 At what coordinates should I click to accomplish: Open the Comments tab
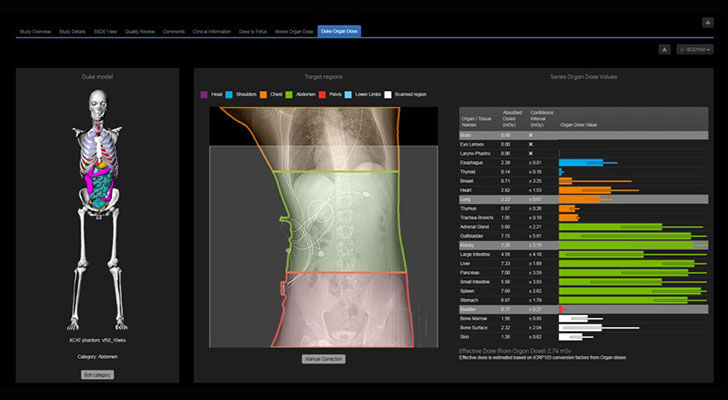point(174,32)
